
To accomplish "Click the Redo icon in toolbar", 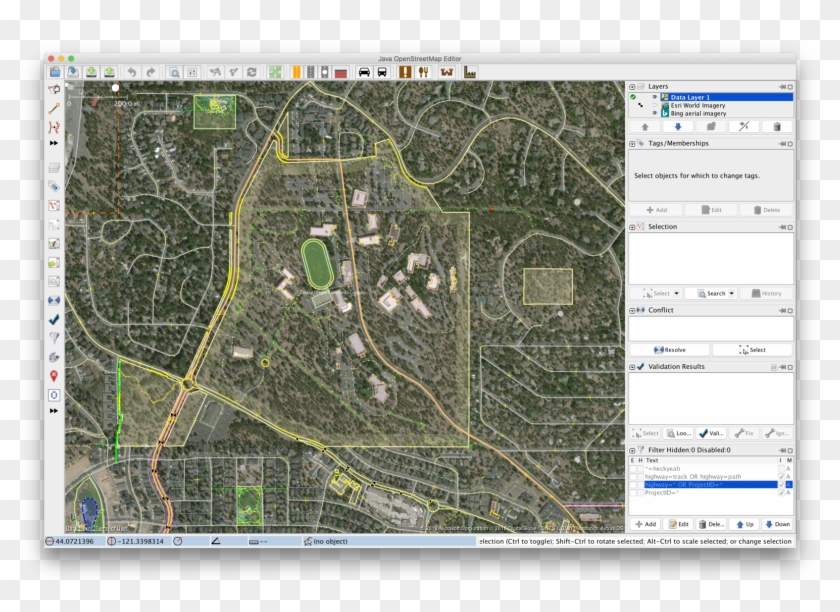I will coord(151,71).
